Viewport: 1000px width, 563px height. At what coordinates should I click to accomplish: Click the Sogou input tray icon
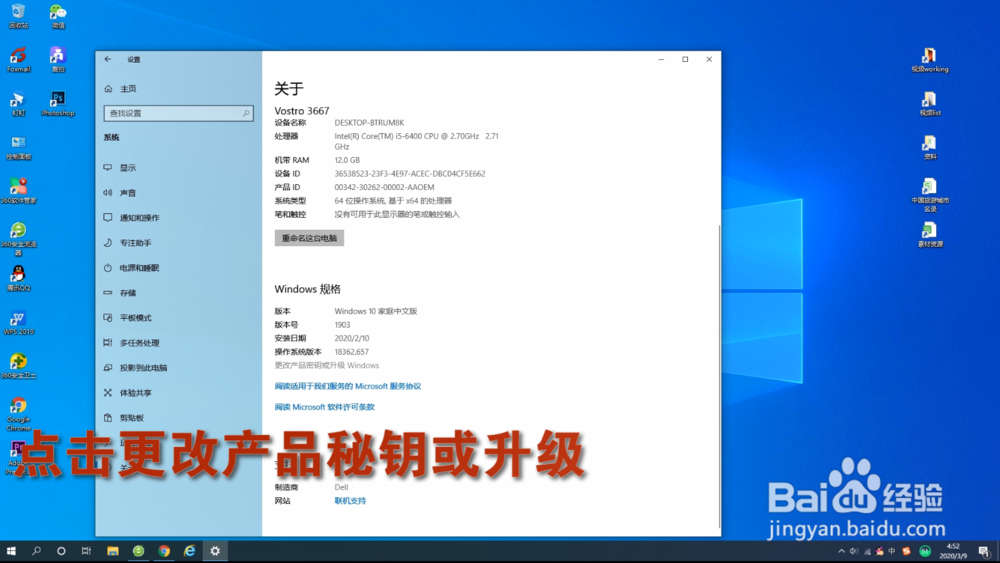tap(906, 552)
